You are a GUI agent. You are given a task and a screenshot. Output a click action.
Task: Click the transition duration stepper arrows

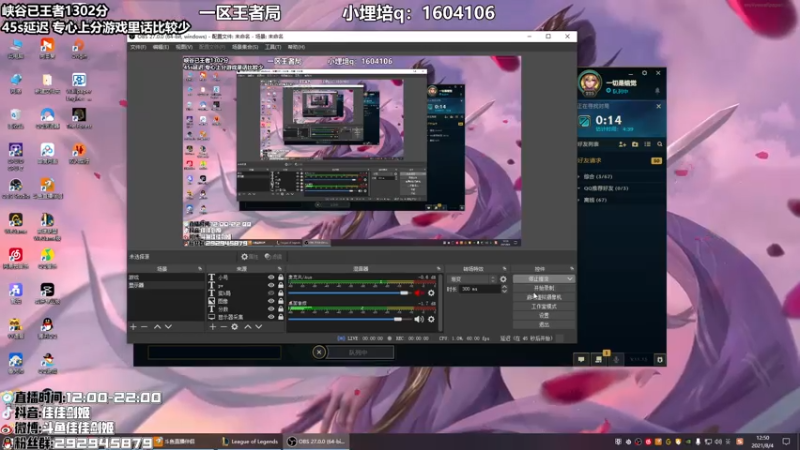tap(504, 289)
